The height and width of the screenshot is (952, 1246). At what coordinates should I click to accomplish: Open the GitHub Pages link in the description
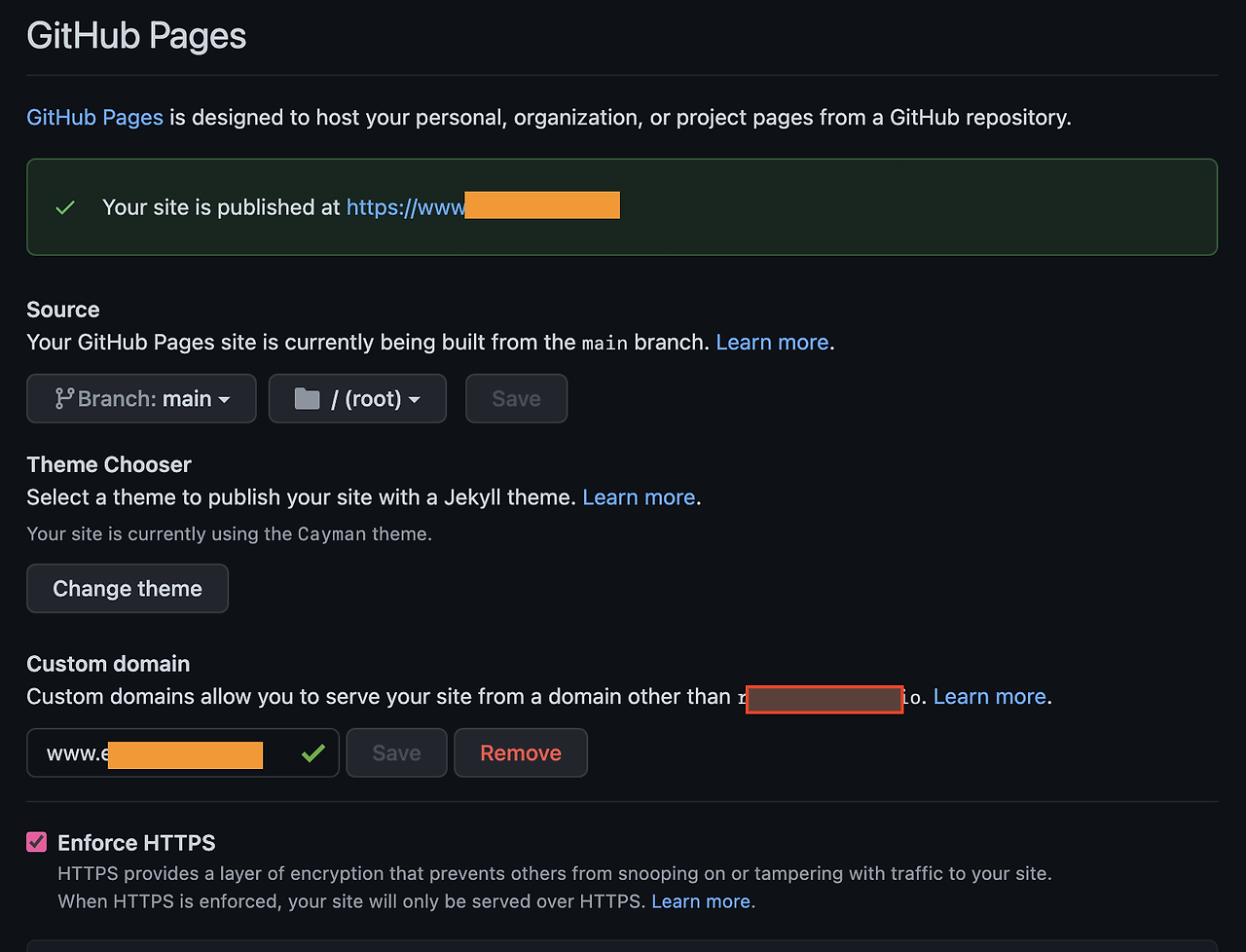tap(94, 117)
